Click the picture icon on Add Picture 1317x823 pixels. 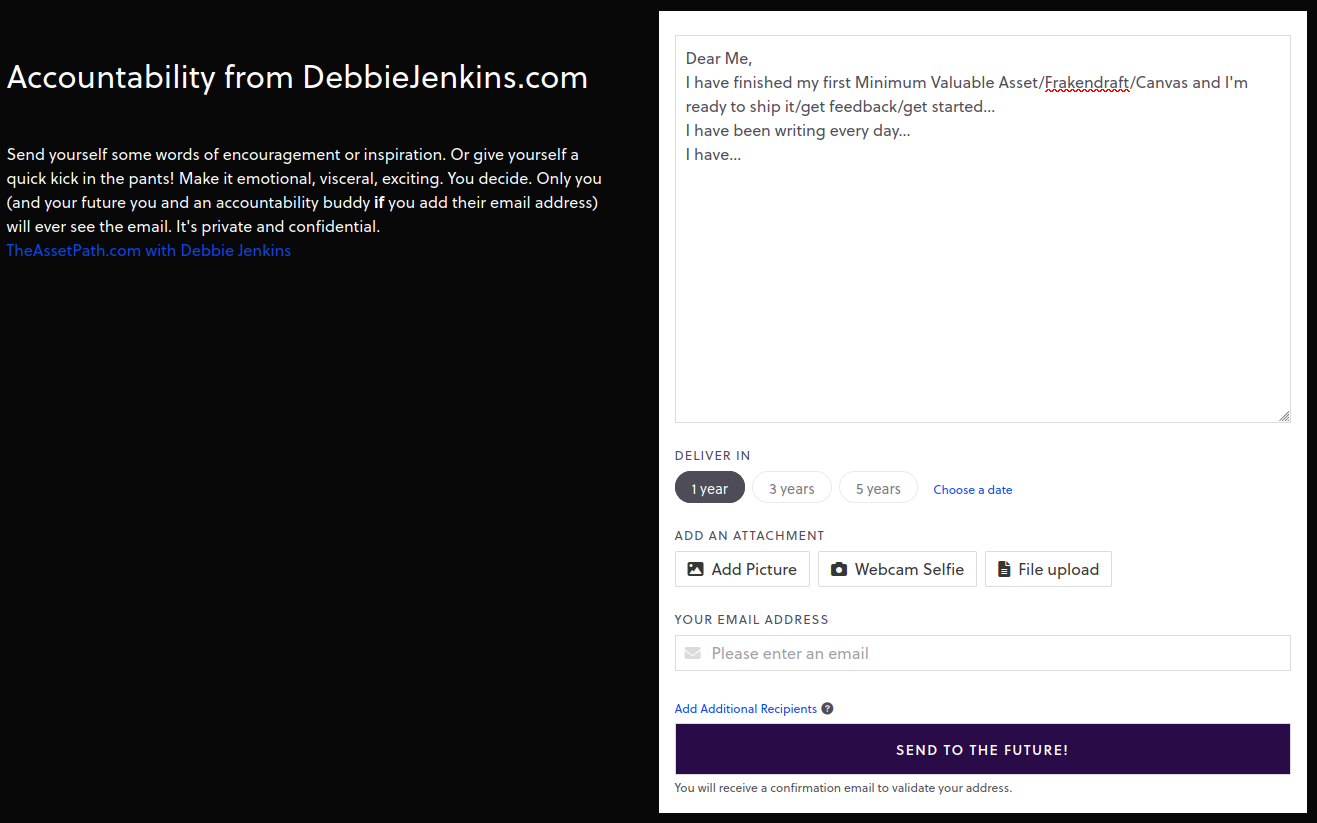click(x=695, y=569)
